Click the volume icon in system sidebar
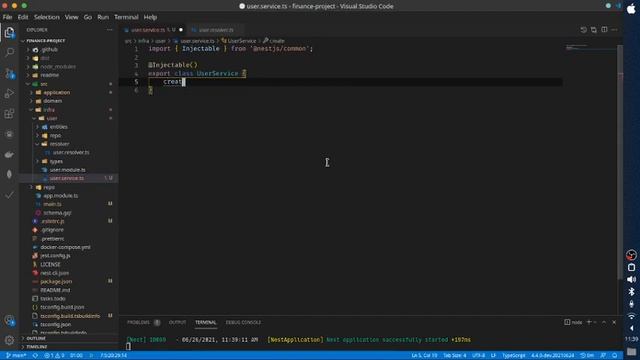Screen dimensions: 640x360 pyautogui.click(x=631, y=280)
